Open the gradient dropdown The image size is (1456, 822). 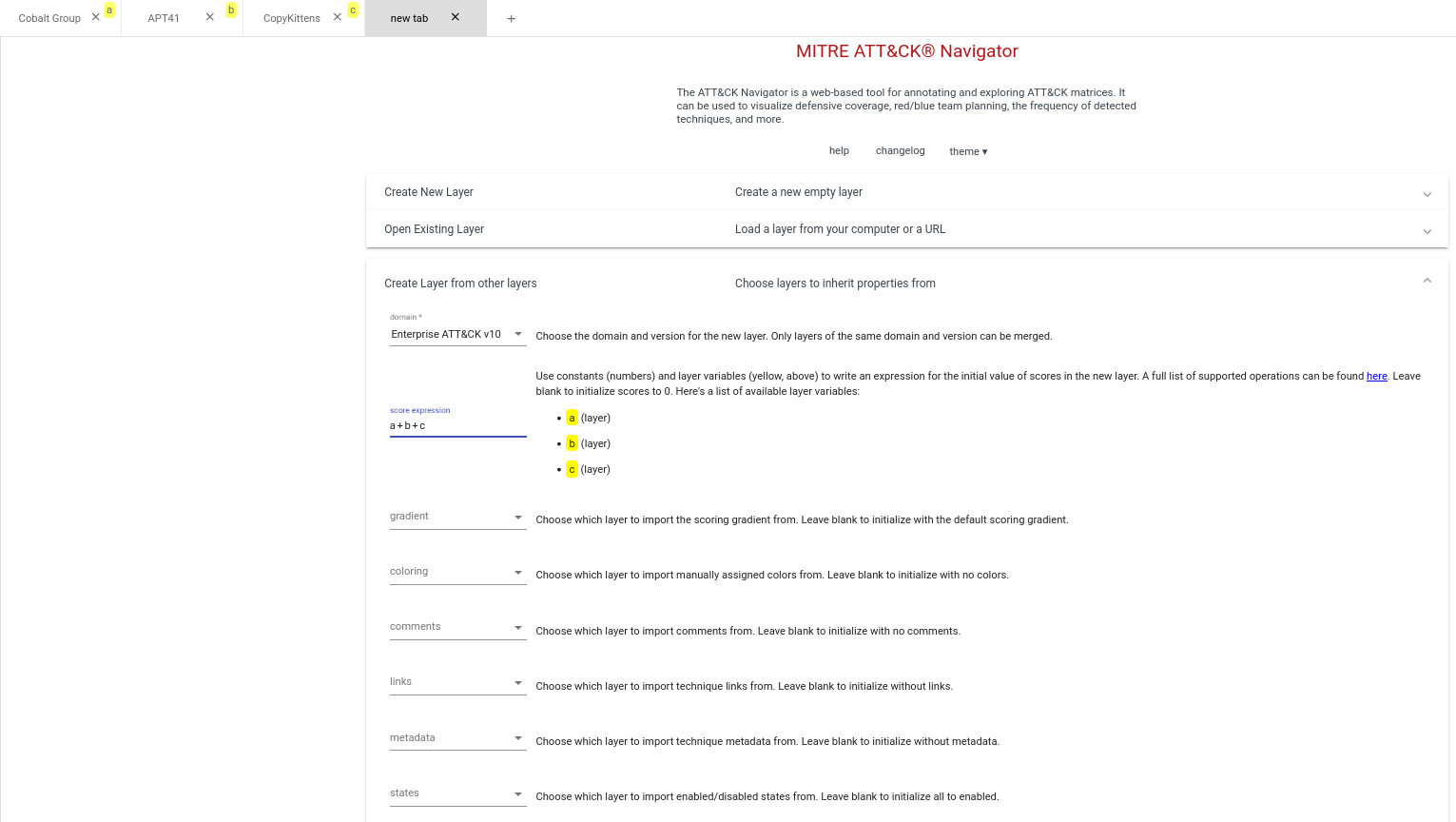tap(457, 517)
